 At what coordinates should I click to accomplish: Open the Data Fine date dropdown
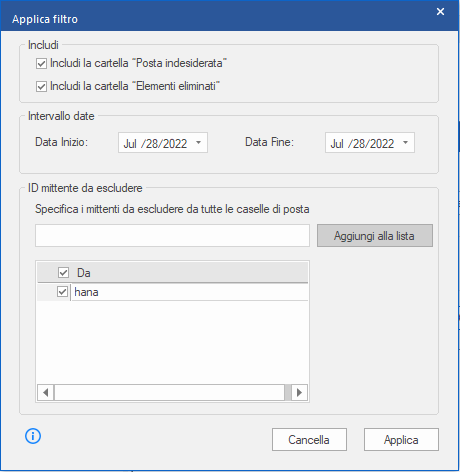[405, 143]
